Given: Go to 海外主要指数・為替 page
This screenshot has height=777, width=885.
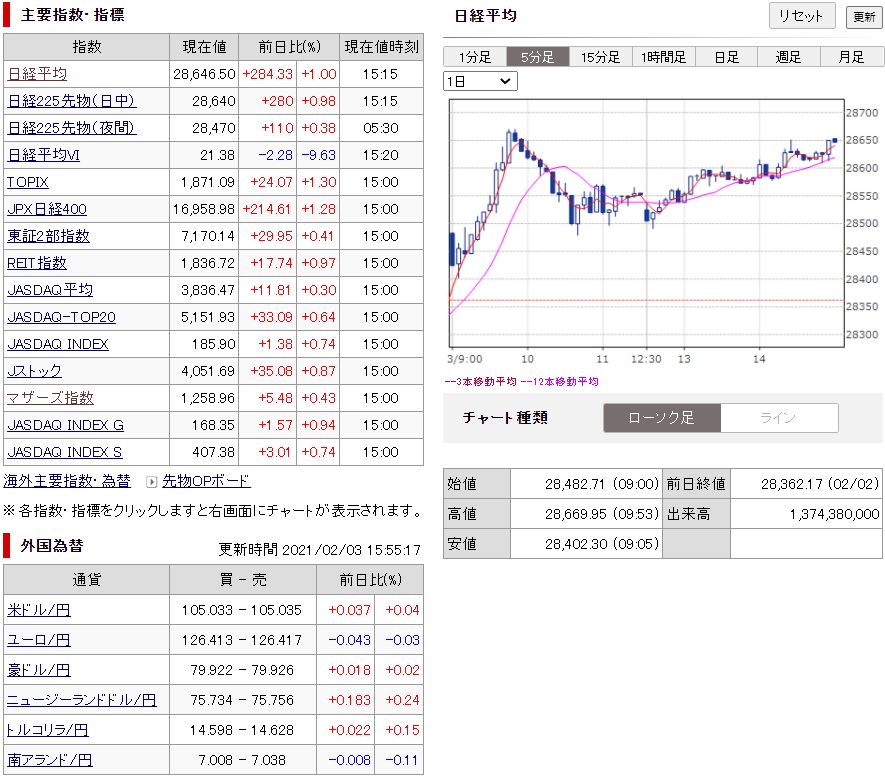Looking at the screenshot, I should pyautogui.click(x=67, y=481).
